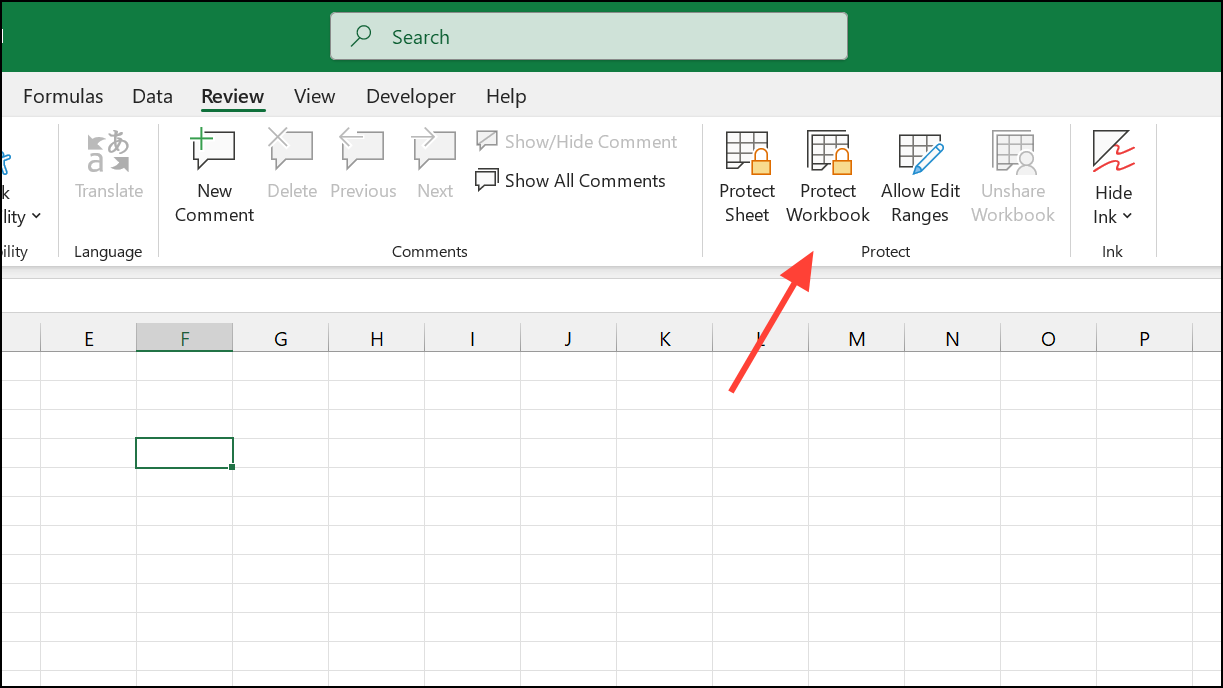This screenshot has height=688, width=1223.
Task: Open the View tab
Action: 314,97
